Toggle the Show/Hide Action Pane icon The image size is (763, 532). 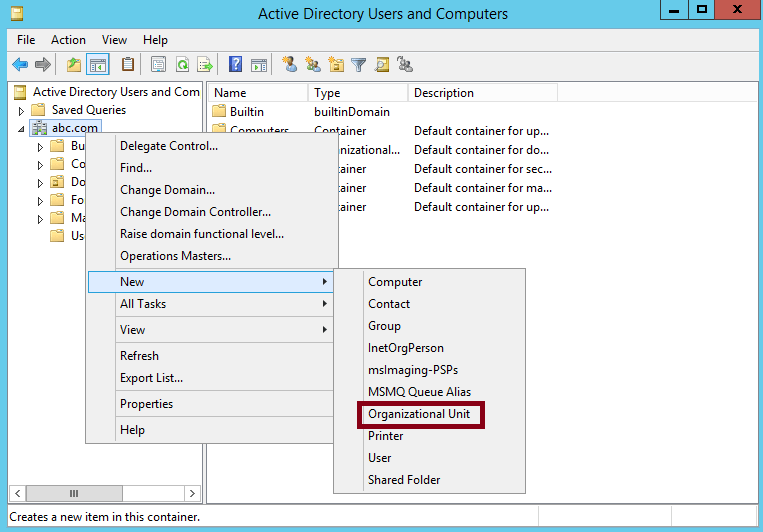259,64
